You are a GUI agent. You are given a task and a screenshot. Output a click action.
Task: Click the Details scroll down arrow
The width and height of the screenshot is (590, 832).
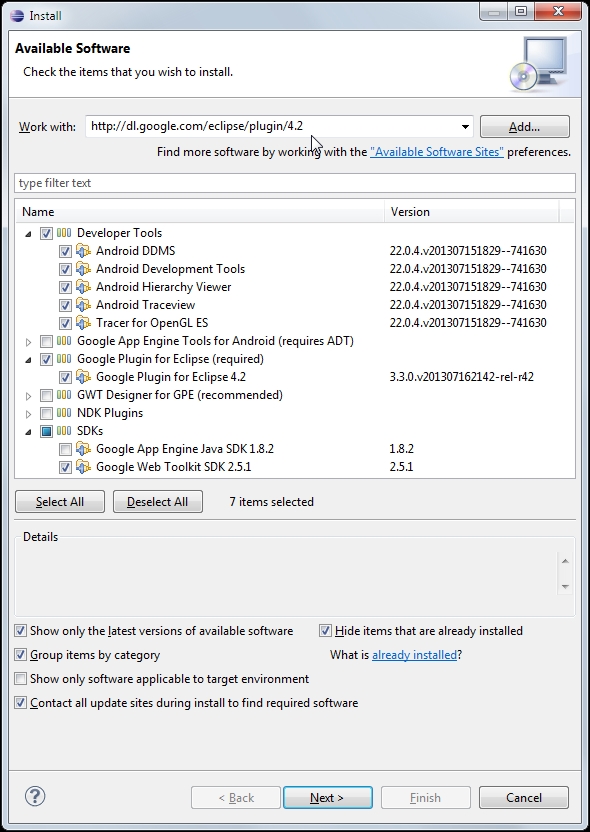565,586
